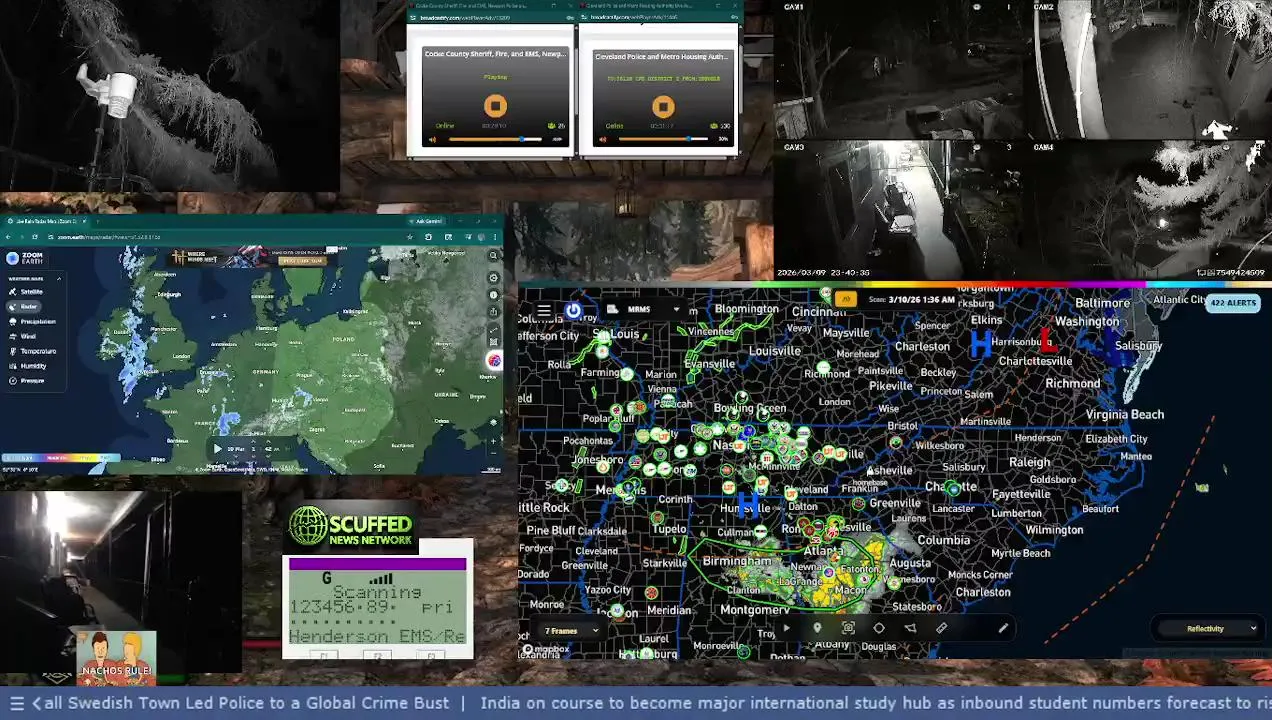The width and height of the screenshot is (1272, 720).
Task: Select the screenshot capture tool on radar toolbar
Action: pos(848,629)
